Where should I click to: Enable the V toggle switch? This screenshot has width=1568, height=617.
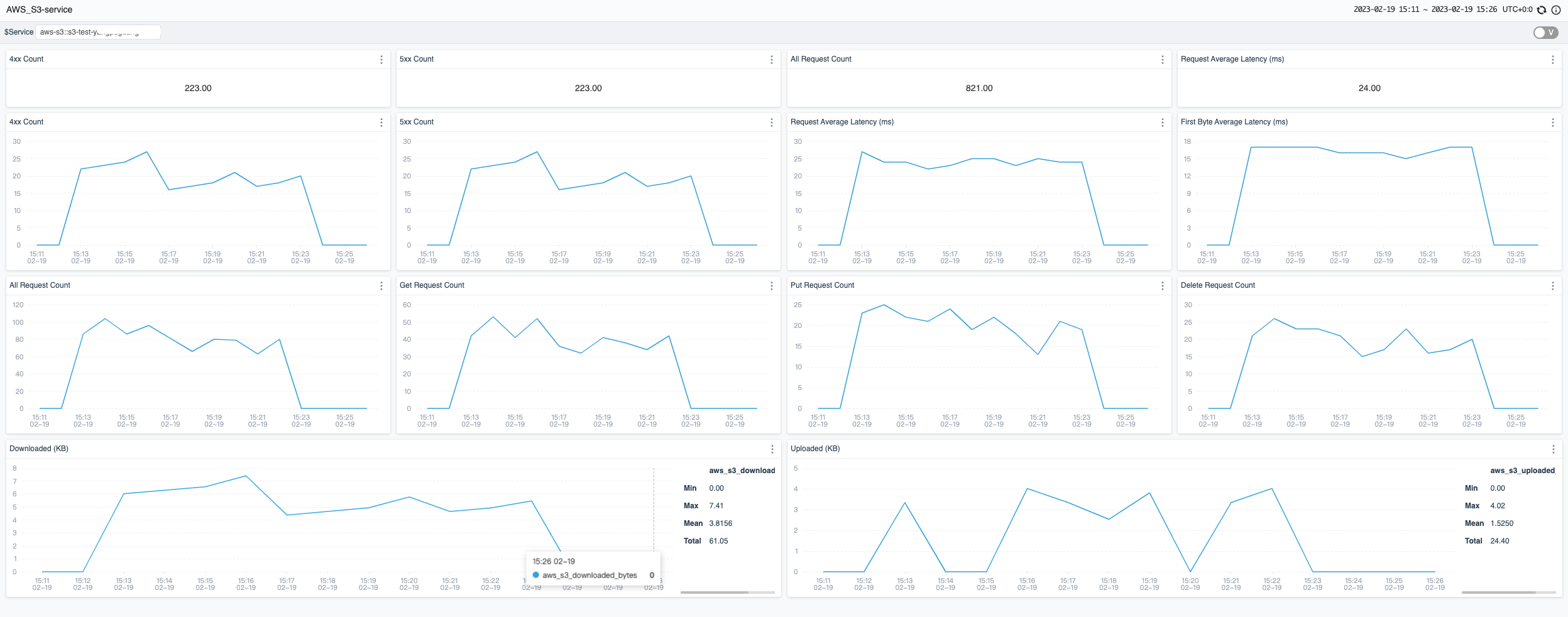(x=1545, y=32)
